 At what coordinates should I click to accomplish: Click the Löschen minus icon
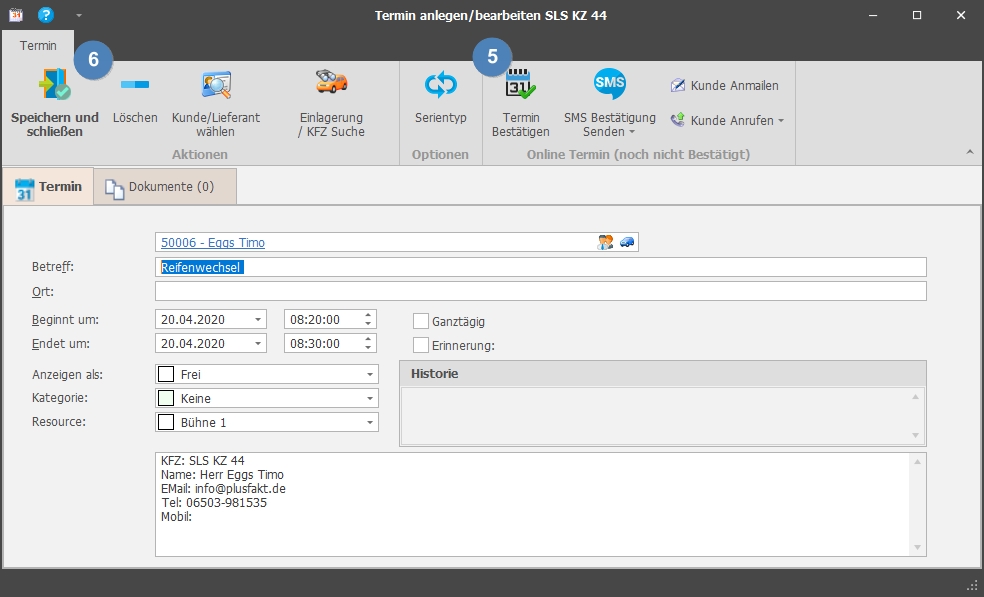tap(135, 84)
